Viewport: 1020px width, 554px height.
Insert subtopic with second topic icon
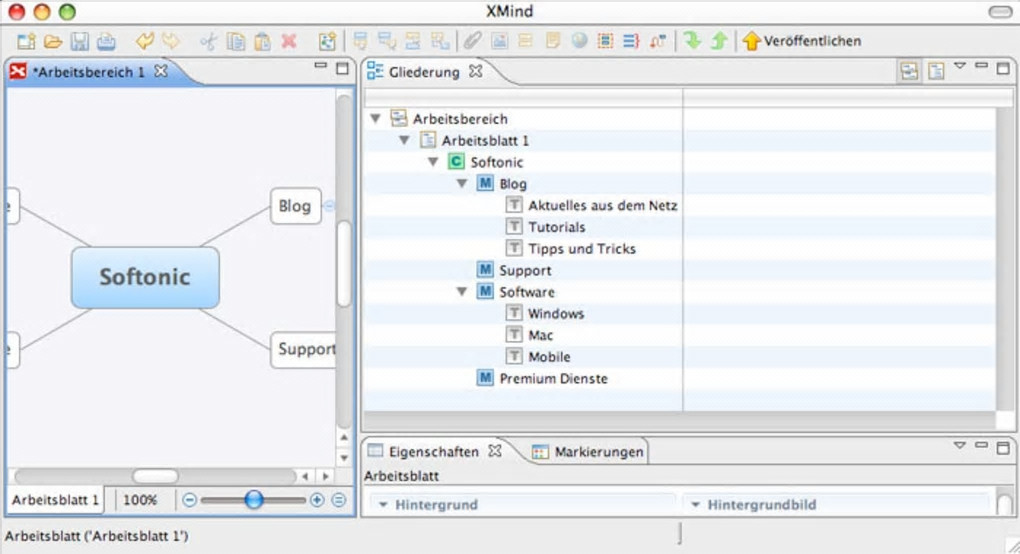[x=387, y=42]
